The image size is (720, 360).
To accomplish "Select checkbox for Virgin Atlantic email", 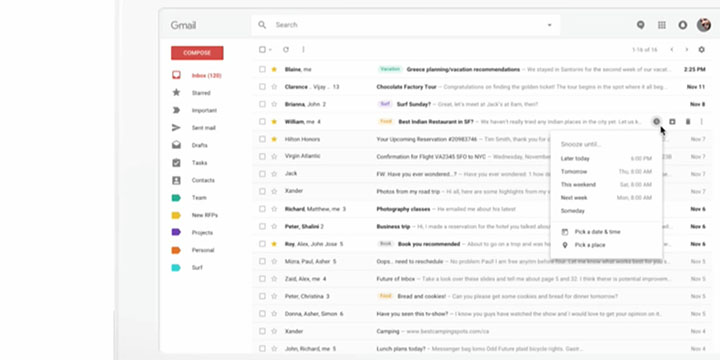I will point(262,157).
